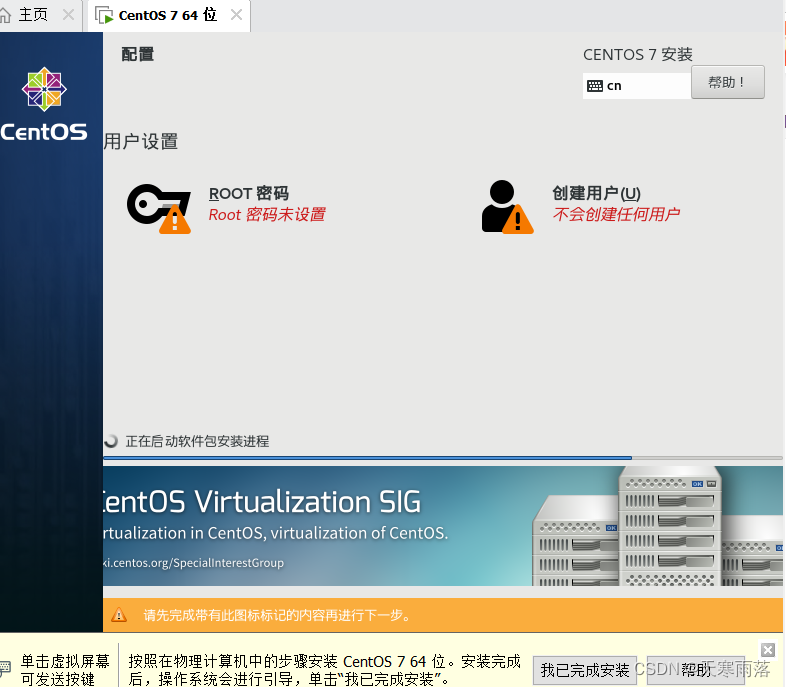This screenshot has width=786, height=687.
Task: Open the create user person icon
Action: point(507,207)
